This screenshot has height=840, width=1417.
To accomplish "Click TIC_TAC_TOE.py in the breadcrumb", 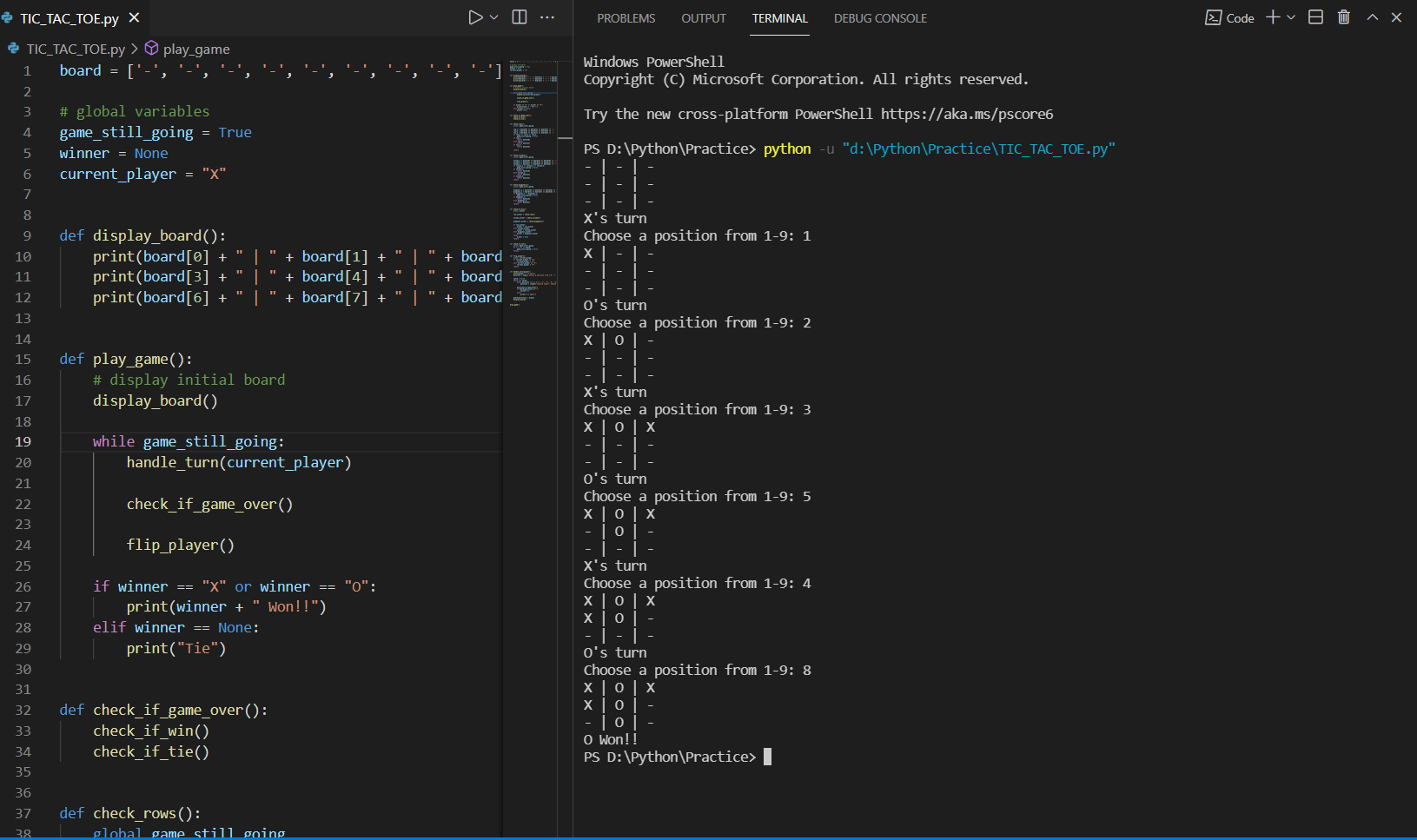I will tap(75, 49).
